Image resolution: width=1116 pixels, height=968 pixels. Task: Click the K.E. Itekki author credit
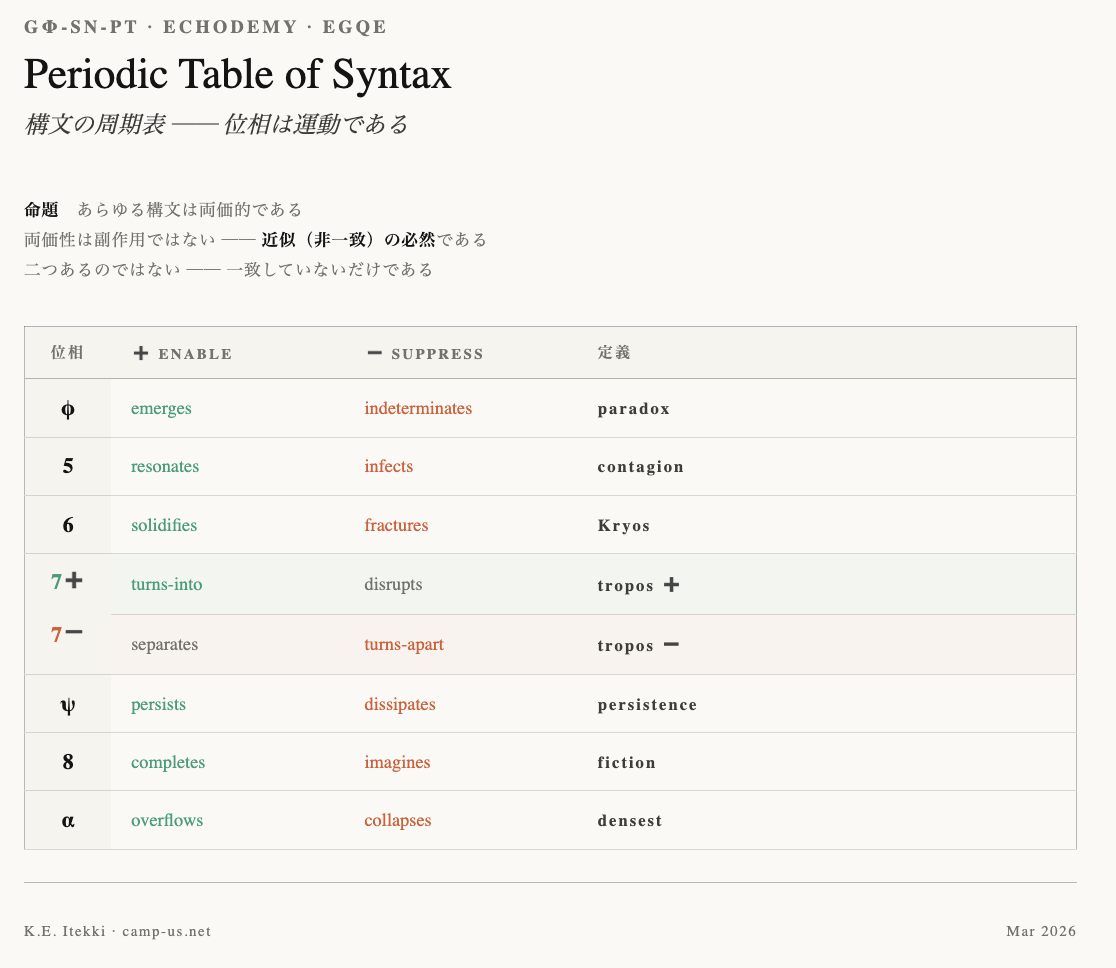click(62, 931)
